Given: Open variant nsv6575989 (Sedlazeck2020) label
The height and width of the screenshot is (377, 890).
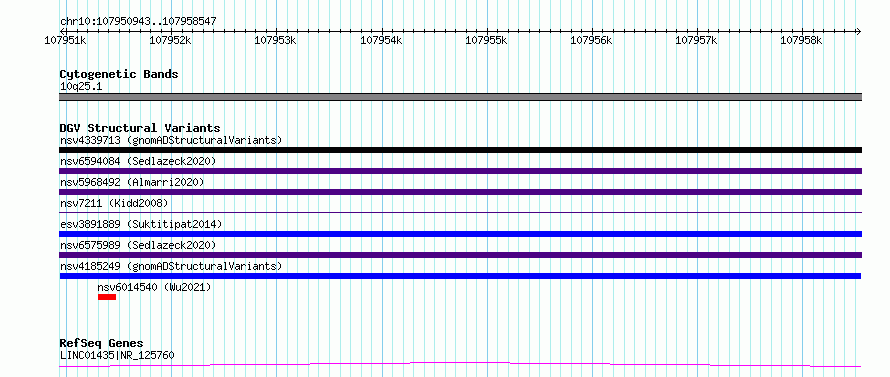Looking at the screenshot, I should coord(138,245).
